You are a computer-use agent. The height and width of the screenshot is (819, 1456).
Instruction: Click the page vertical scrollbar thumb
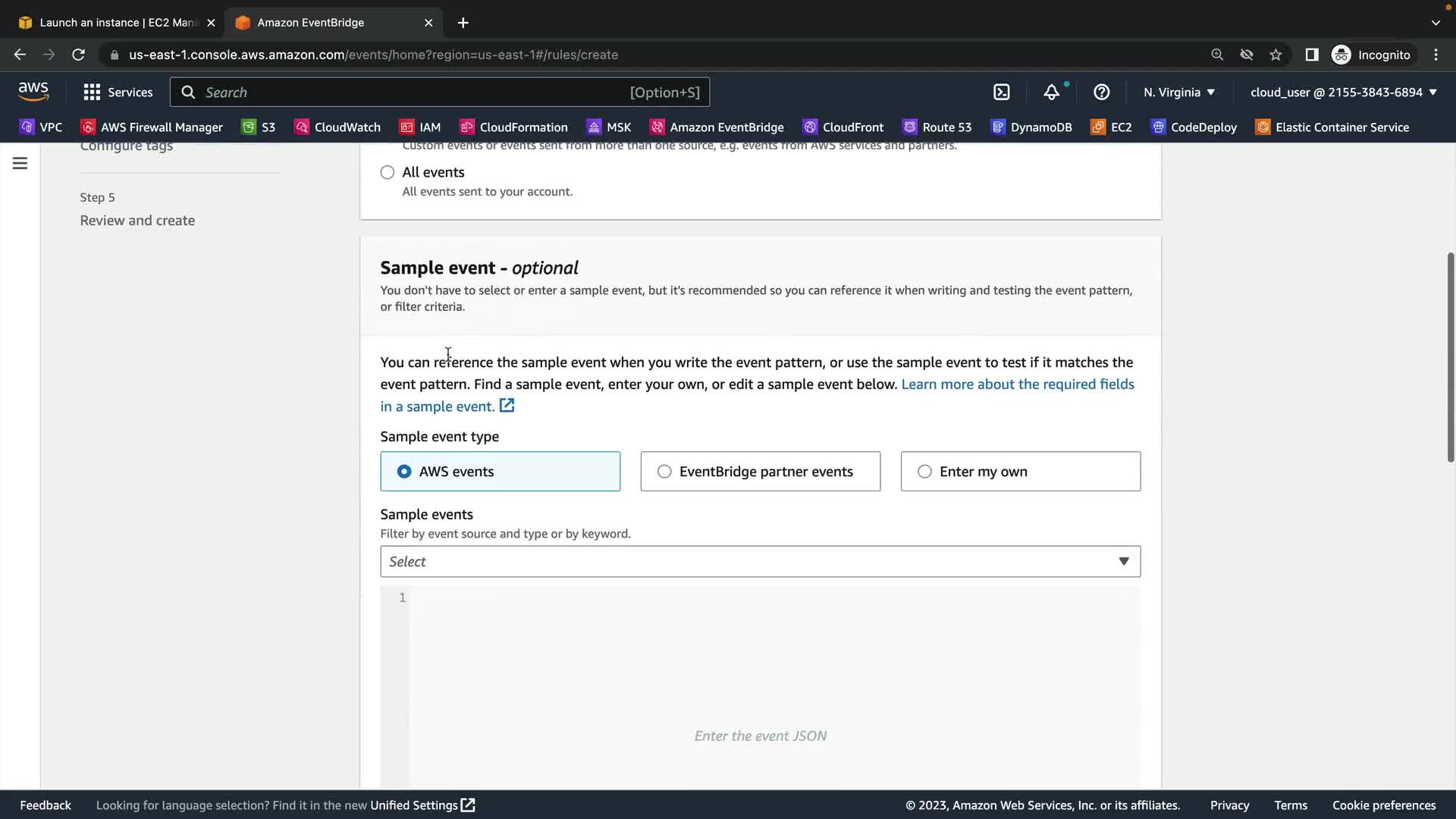[1450, 356]
